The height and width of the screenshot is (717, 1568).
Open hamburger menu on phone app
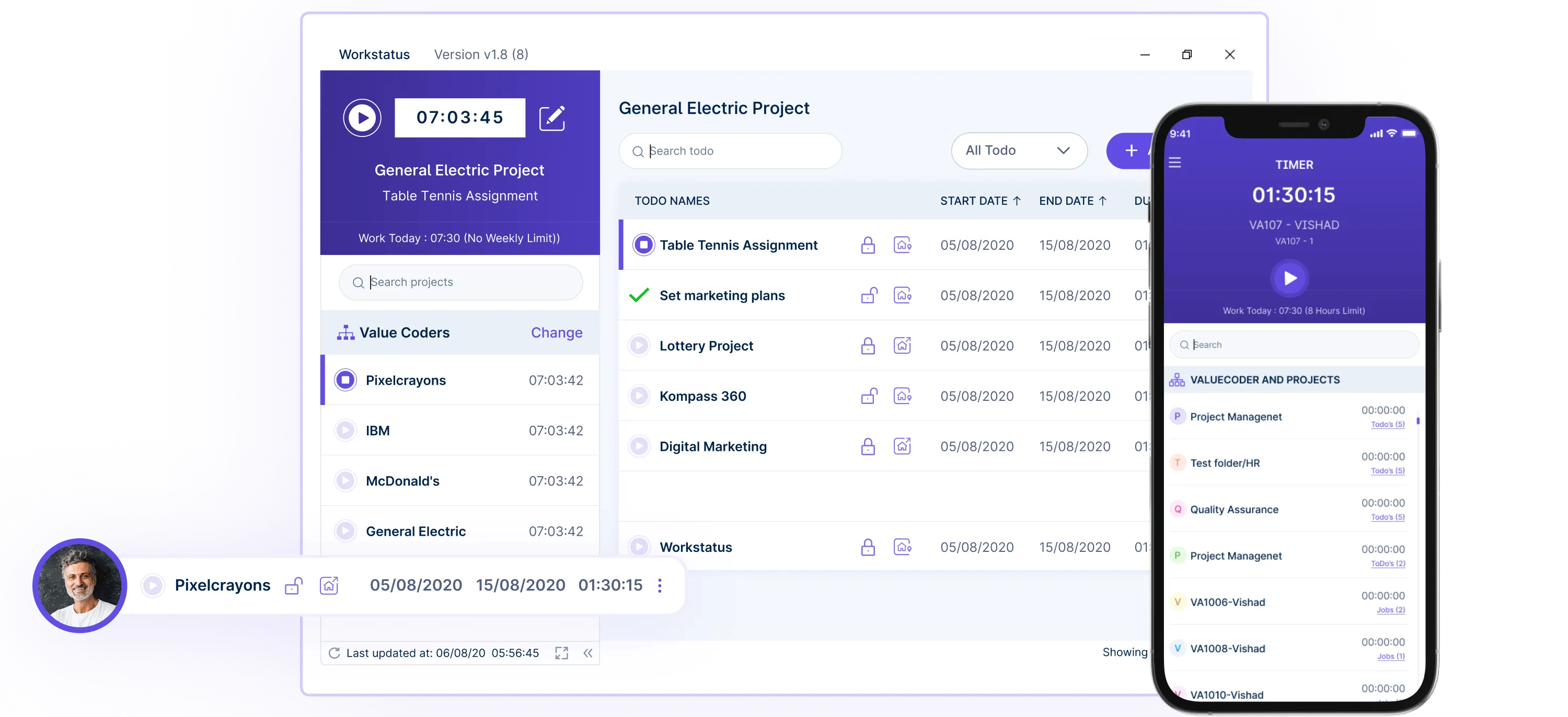(1175, 163)
